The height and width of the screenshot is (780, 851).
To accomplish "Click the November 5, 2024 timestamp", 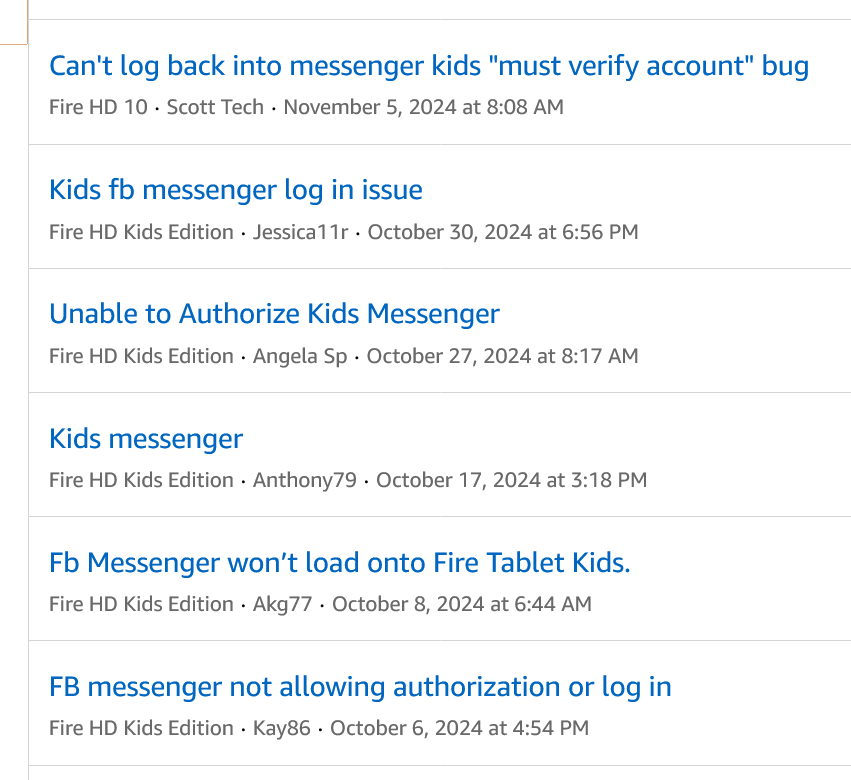I will tap(423, 106).
